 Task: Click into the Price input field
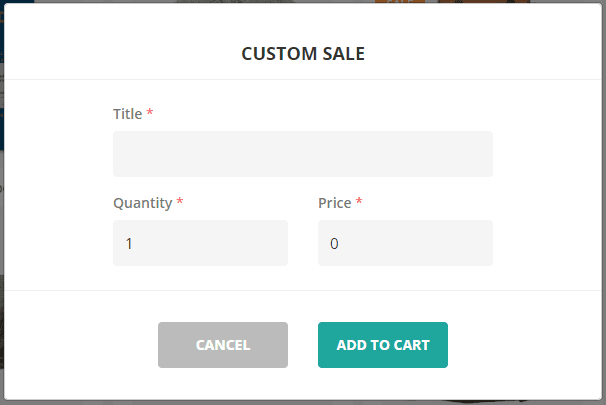click(x=405, y=243)
